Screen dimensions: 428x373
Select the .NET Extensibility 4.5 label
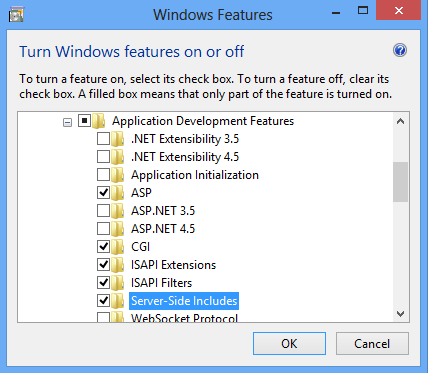pos(185,157)
